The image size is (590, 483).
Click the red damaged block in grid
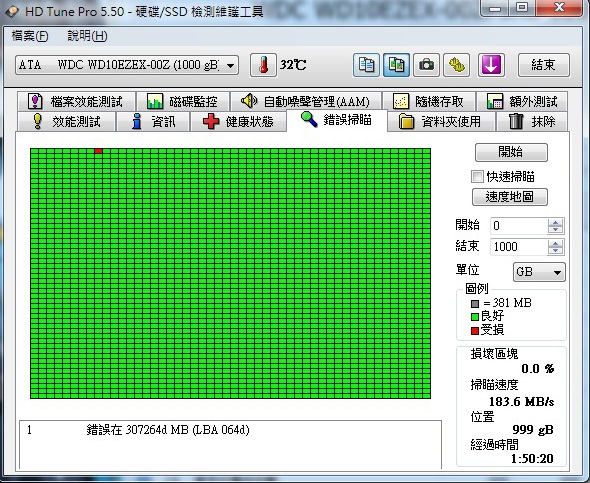pos(99,151)
